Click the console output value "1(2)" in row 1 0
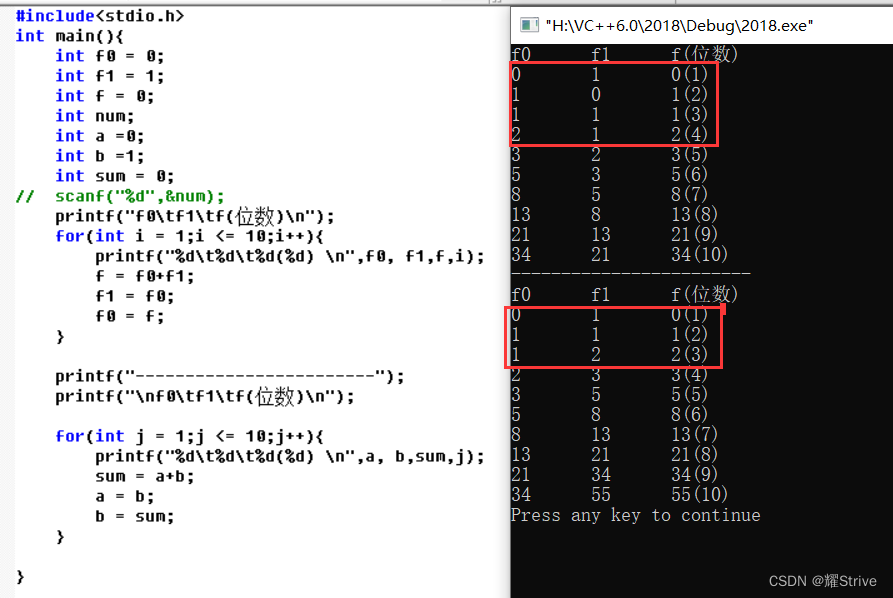This screenshot has height=598, width=893. pos(689,94)
